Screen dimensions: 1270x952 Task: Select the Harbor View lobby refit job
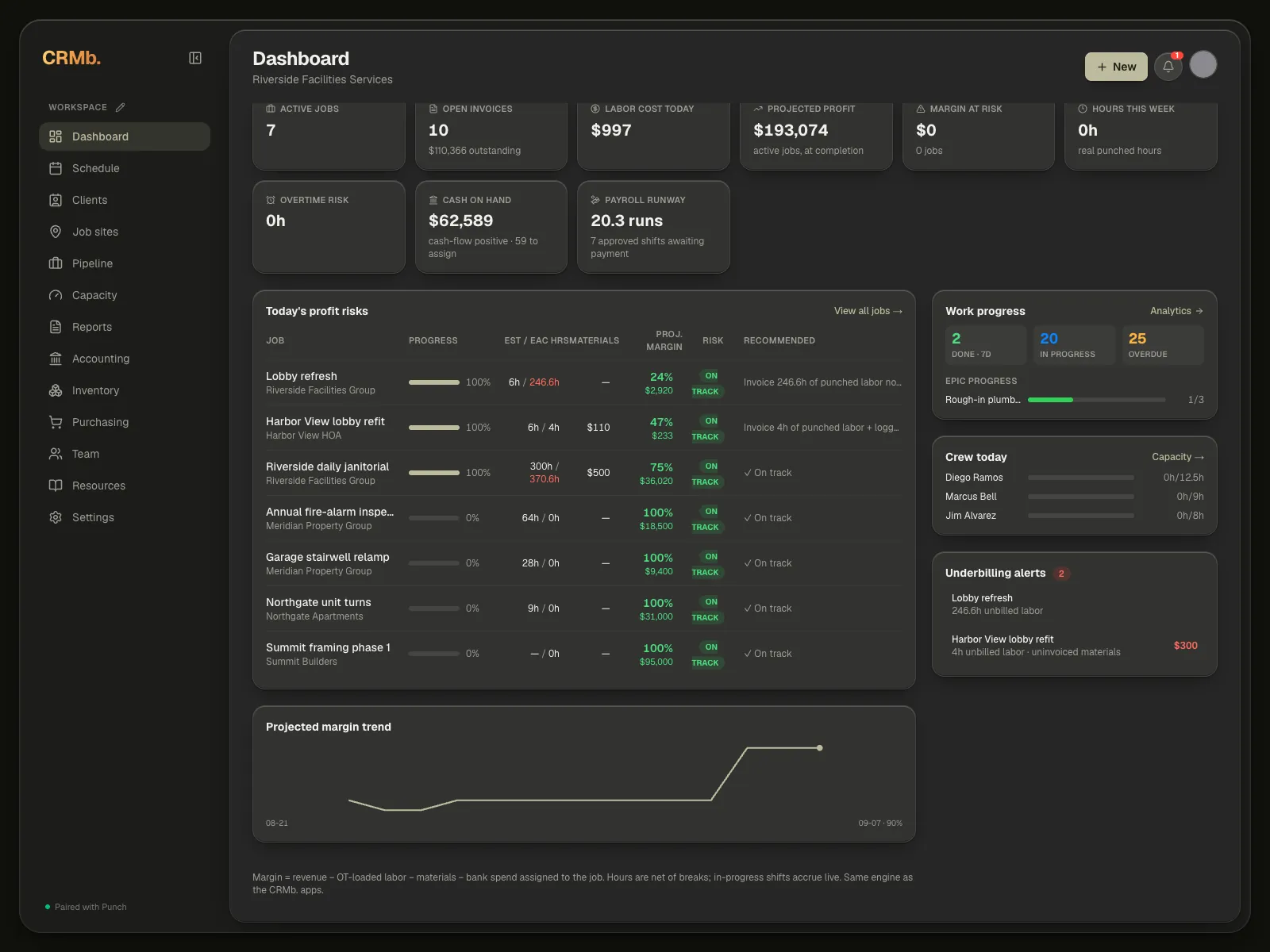click(584, 428)
